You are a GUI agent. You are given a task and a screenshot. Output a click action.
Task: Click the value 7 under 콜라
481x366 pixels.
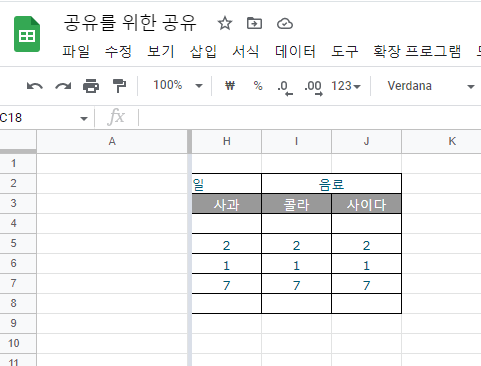296,284
